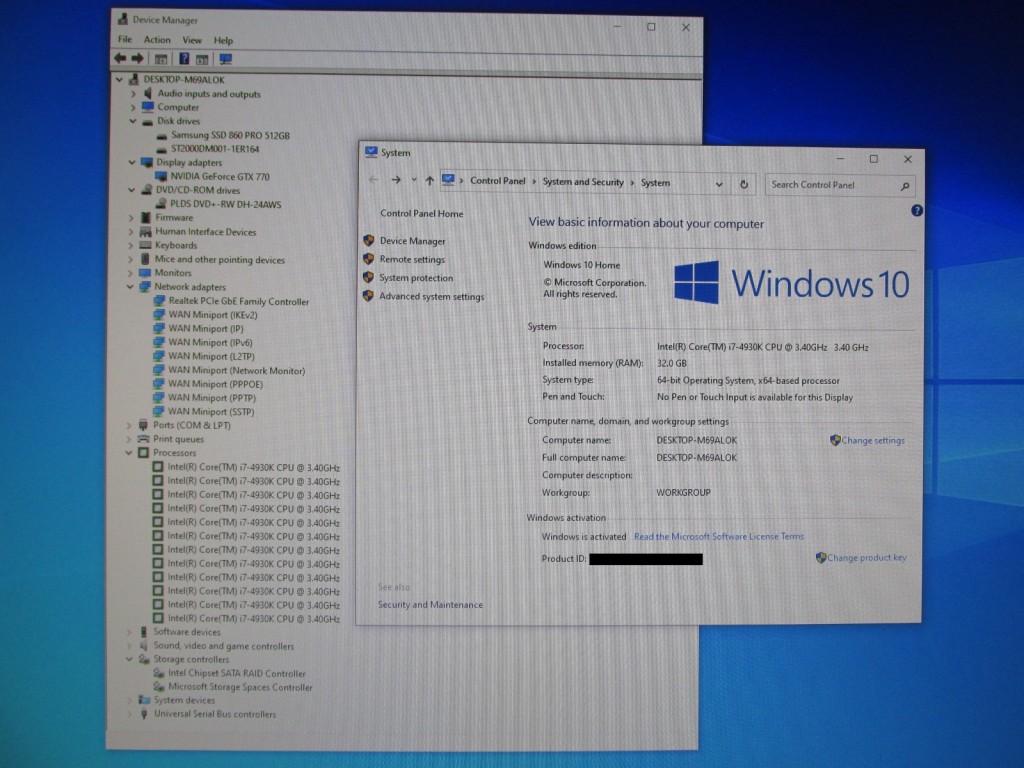Click the System breadcrumb in address bar
The width and height of the screenshot is (1024, 768).
(655, 183)
